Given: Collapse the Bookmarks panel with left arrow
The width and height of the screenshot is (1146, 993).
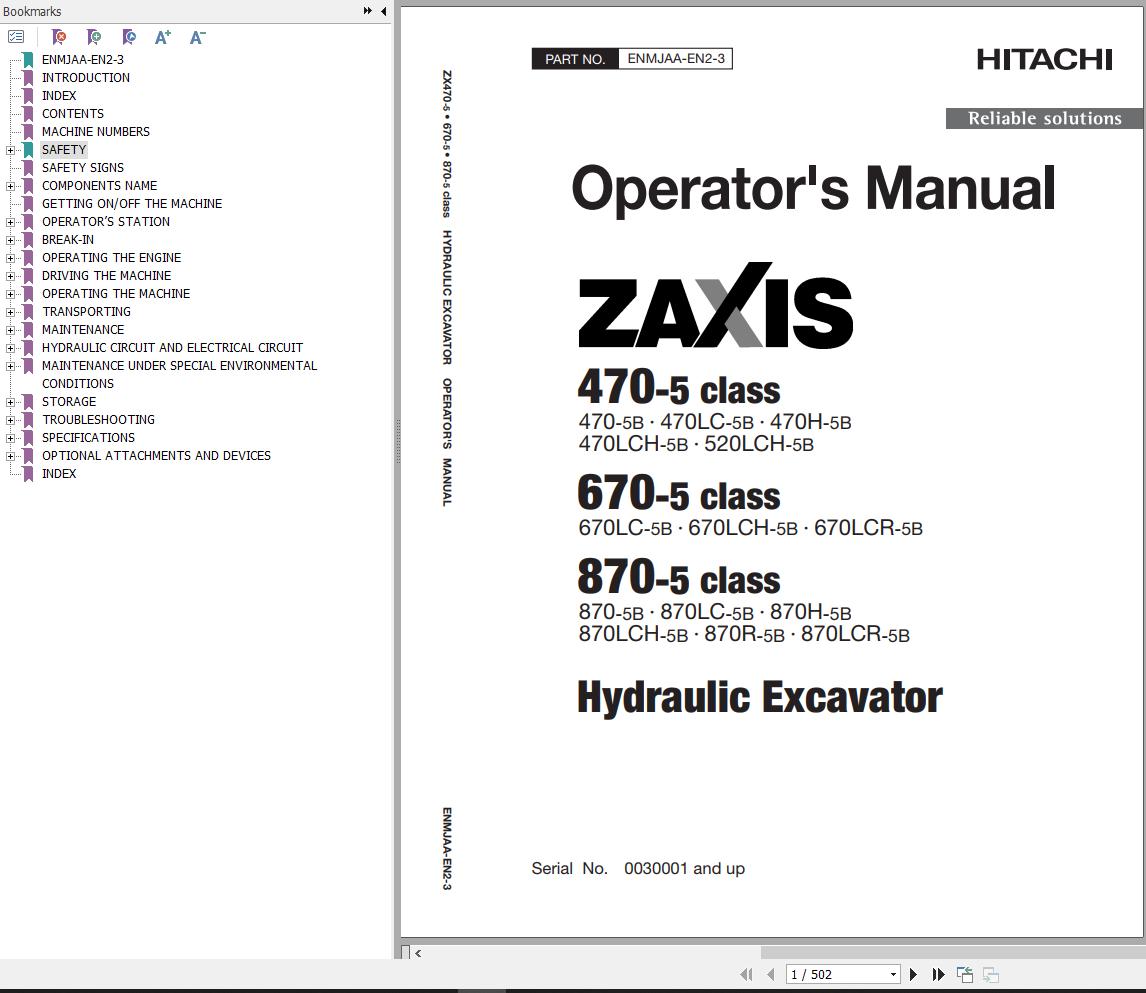Looking at the screenshot, I should point(384,11).
